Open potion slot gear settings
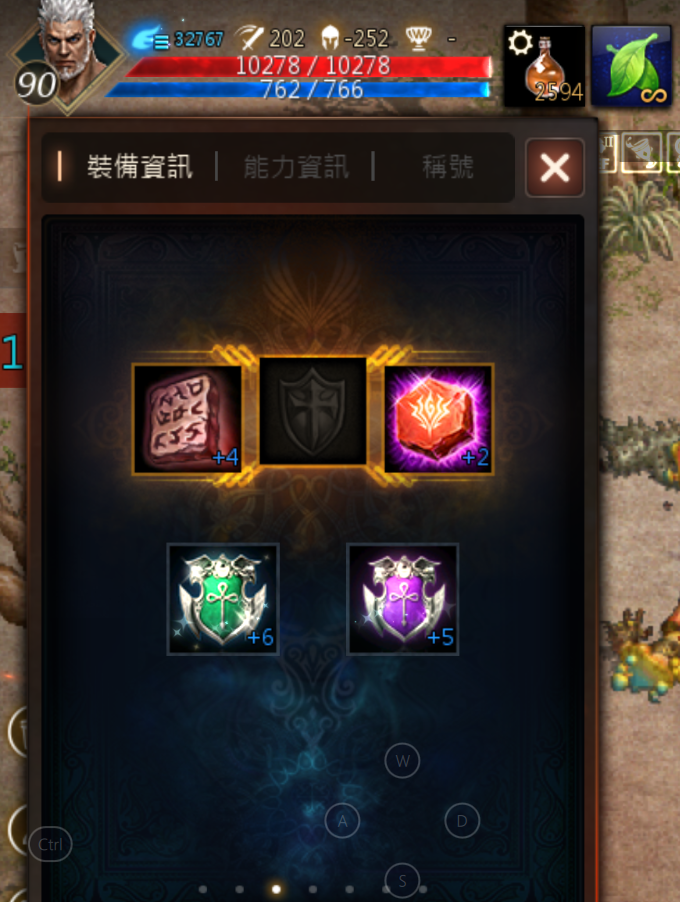 pos(520,42)
